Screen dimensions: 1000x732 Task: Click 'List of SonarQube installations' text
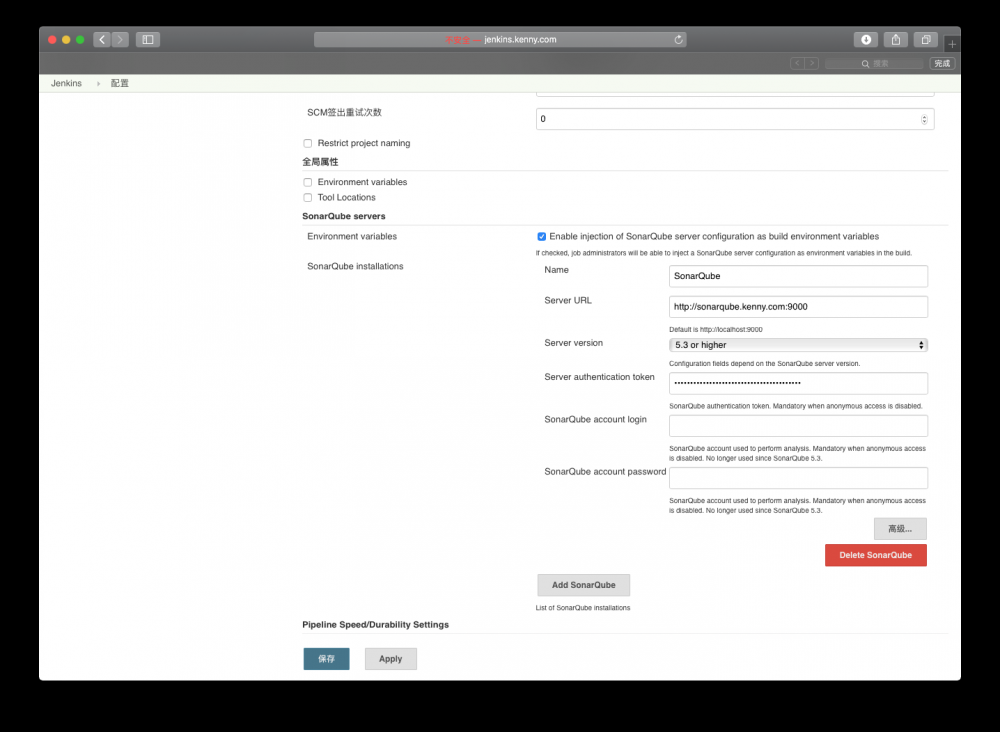583,608
